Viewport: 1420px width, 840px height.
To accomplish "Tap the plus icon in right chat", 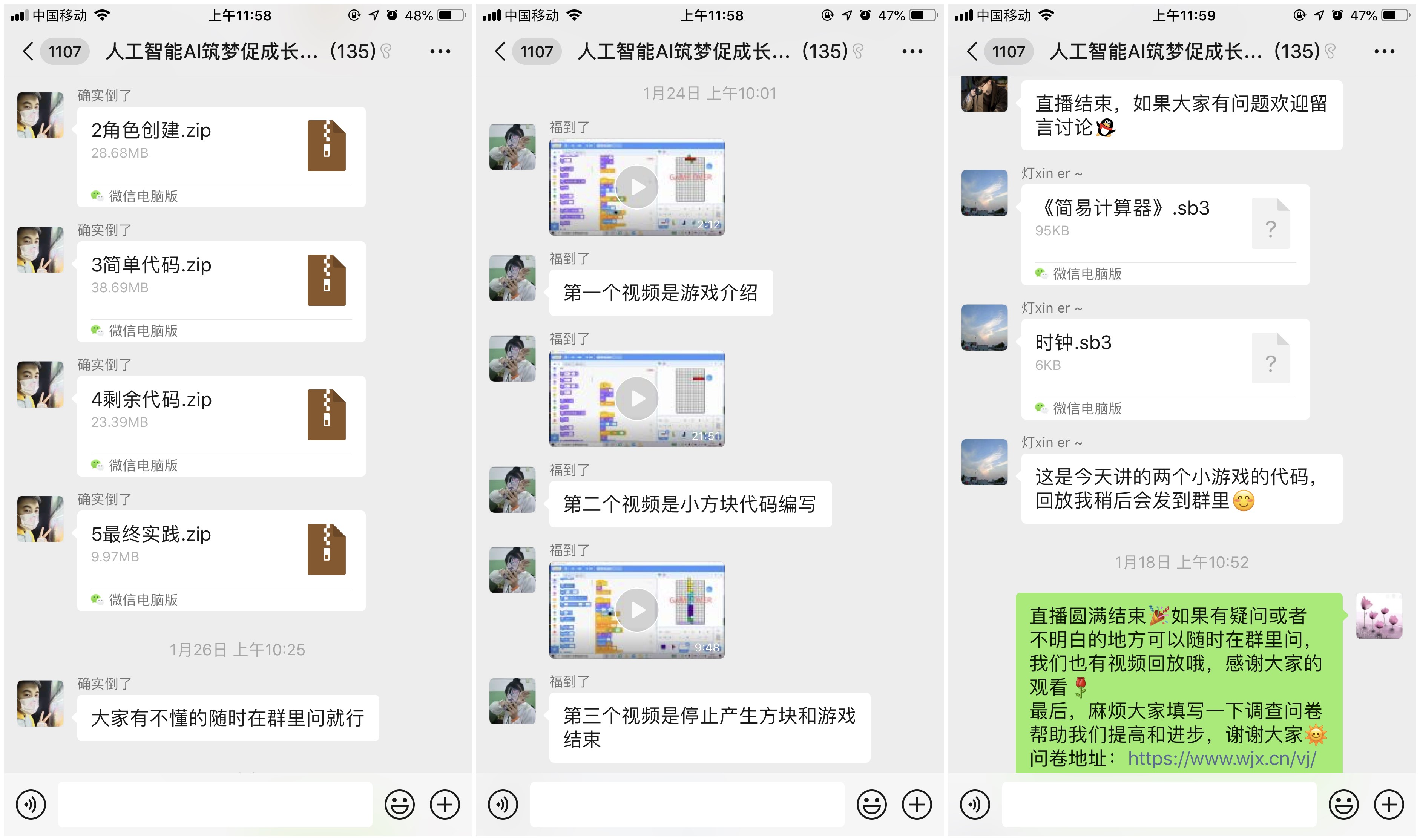I will [1389, 804].
